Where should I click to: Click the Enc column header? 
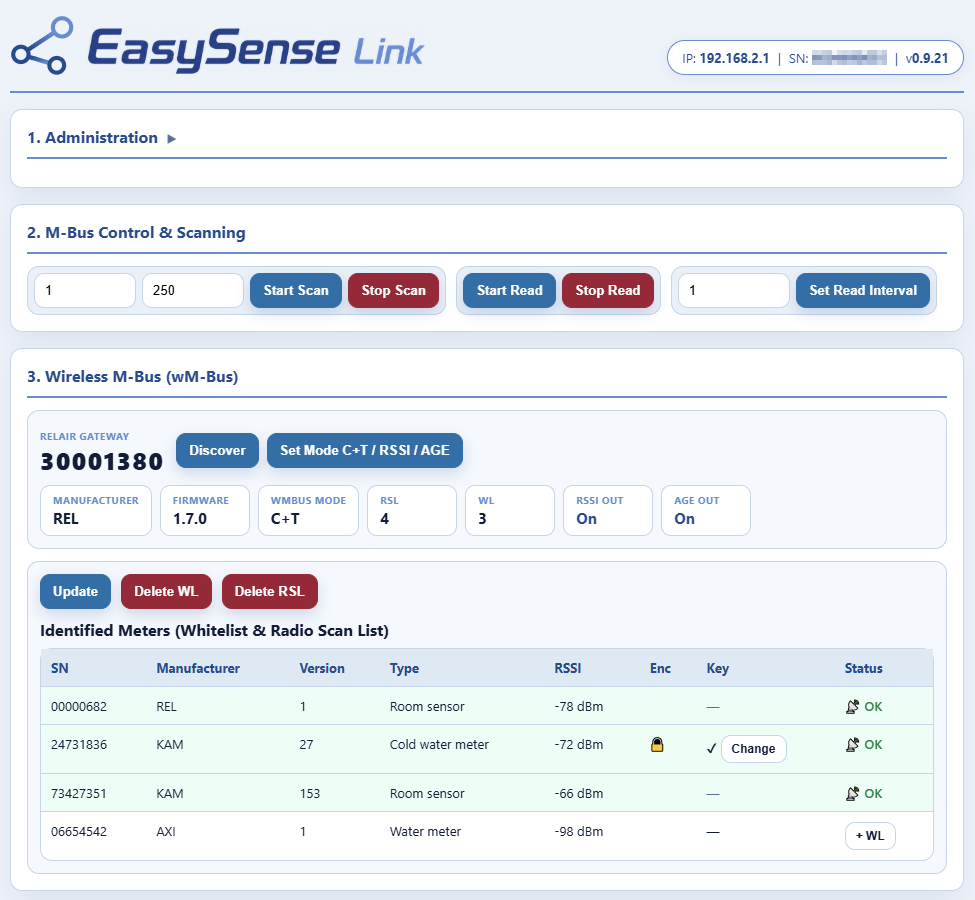pyautogui.click(x=660, y=669)
